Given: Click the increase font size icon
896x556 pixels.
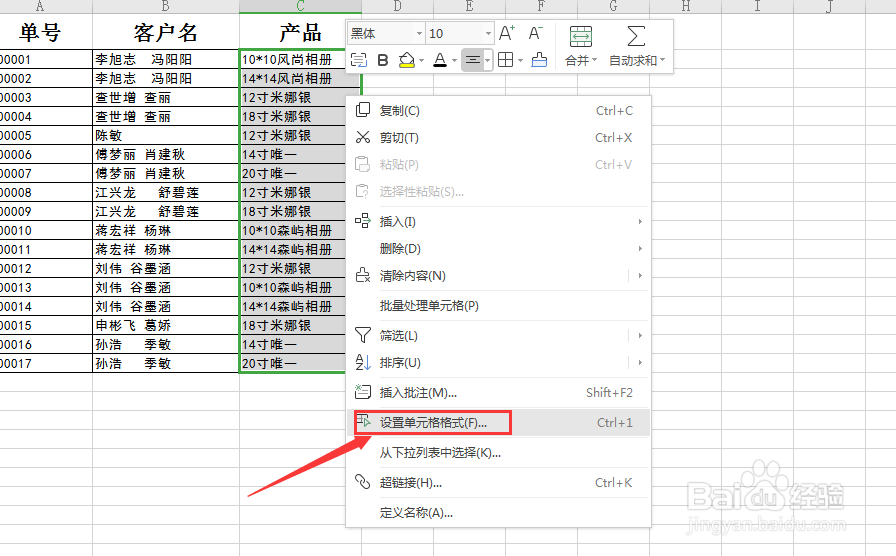Looking at the screenshot, I should tap(507, 34).
